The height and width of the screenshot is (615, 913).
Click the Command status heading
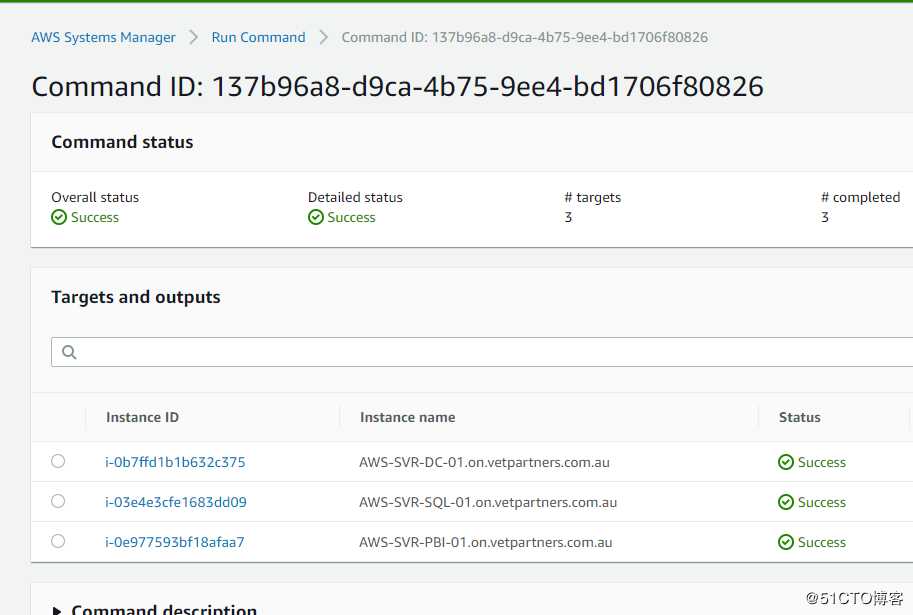[122, 142]
